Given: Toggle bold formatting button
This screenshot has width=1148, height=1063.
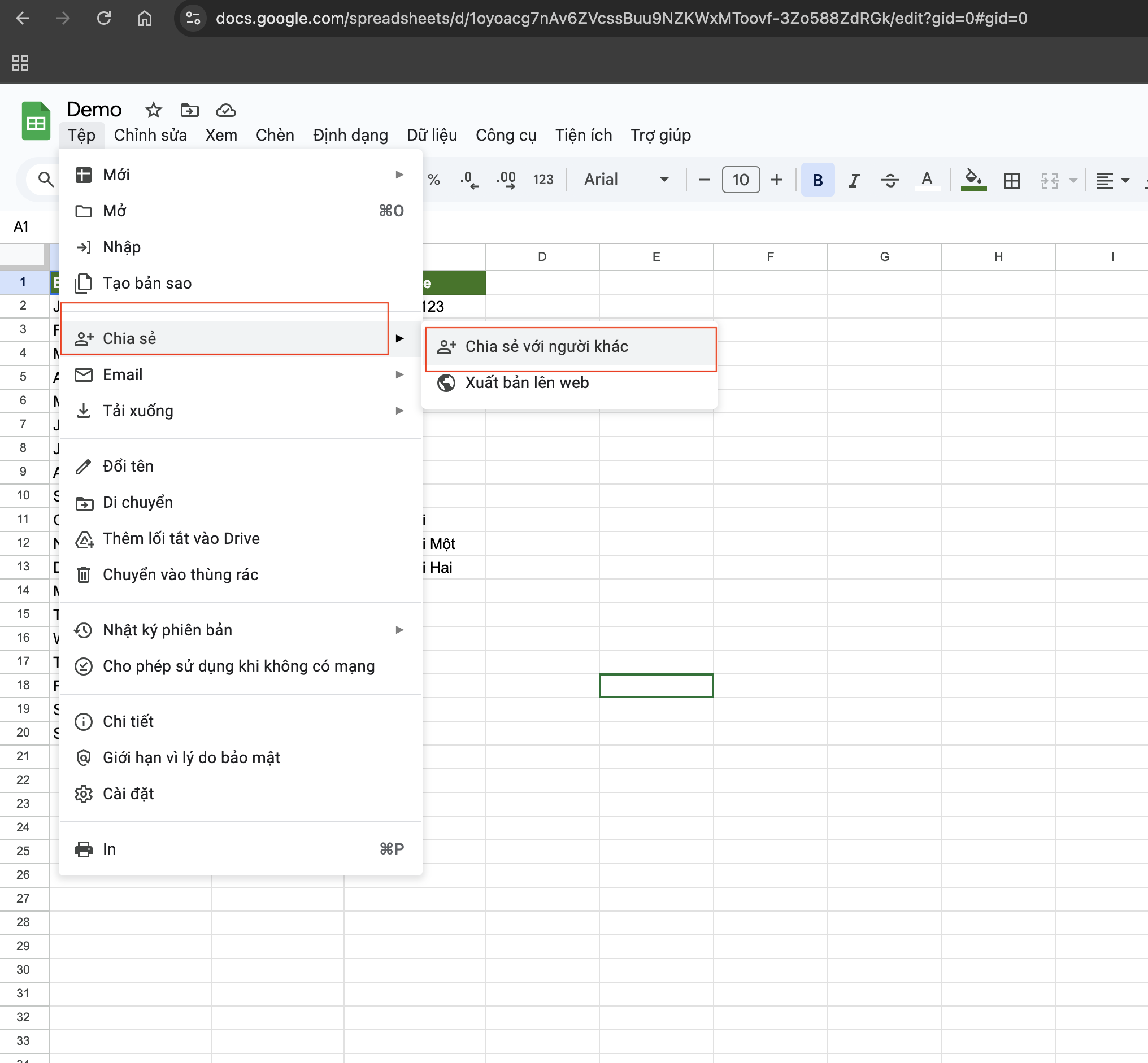Looking at the screenshot, I should pos(817,180).
